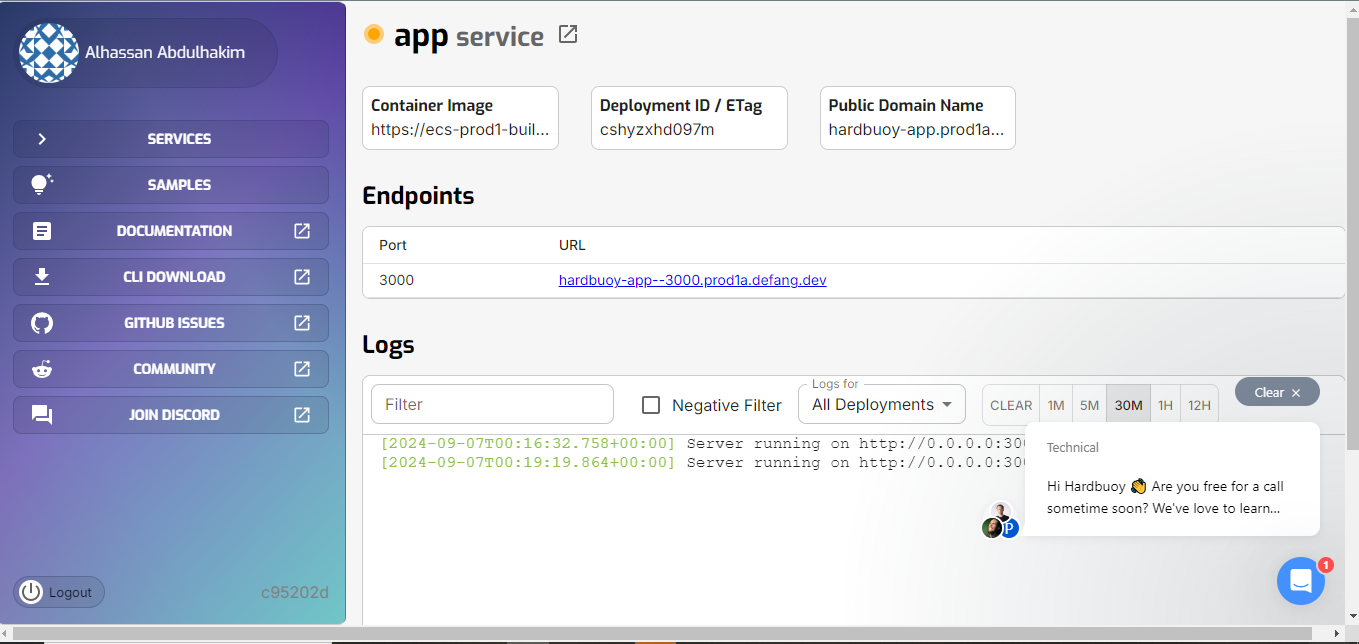Viewport: 1359px width, 644px height.
Task: Open the Documentation menu item
Action: (171, 231)
